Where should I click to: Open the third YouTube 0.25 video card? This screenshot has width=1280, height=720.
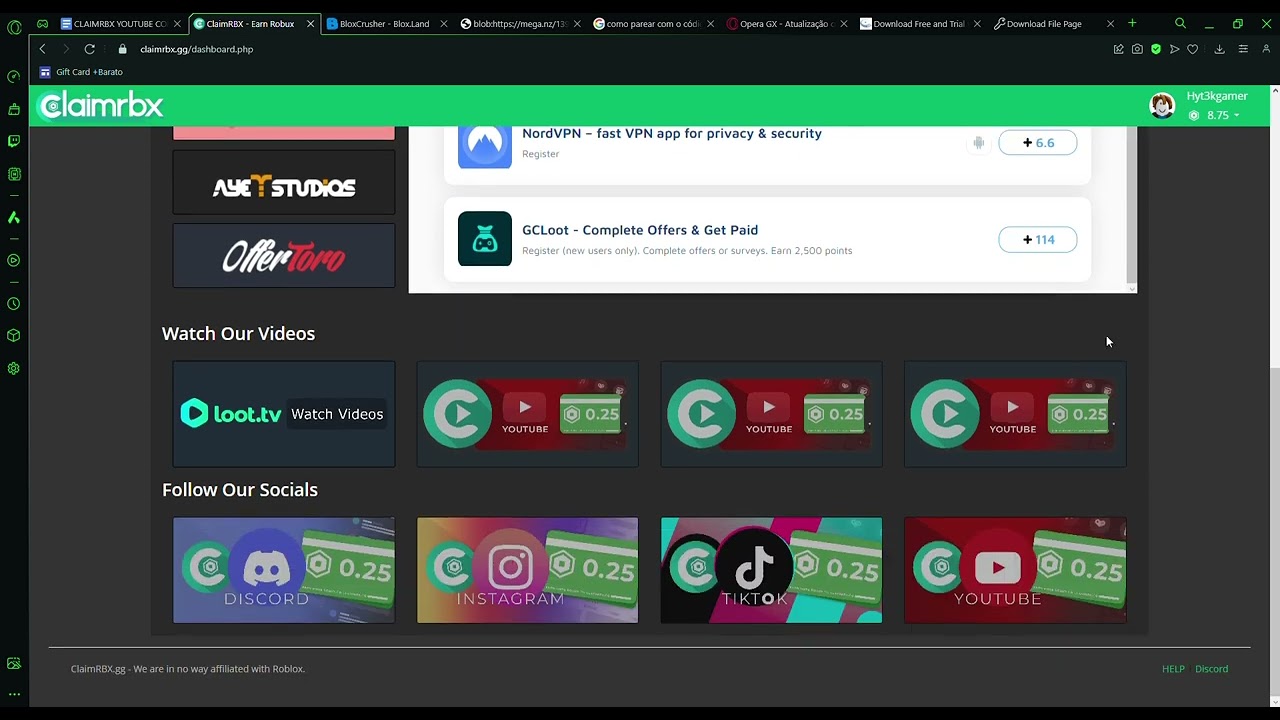[1015, 414]
